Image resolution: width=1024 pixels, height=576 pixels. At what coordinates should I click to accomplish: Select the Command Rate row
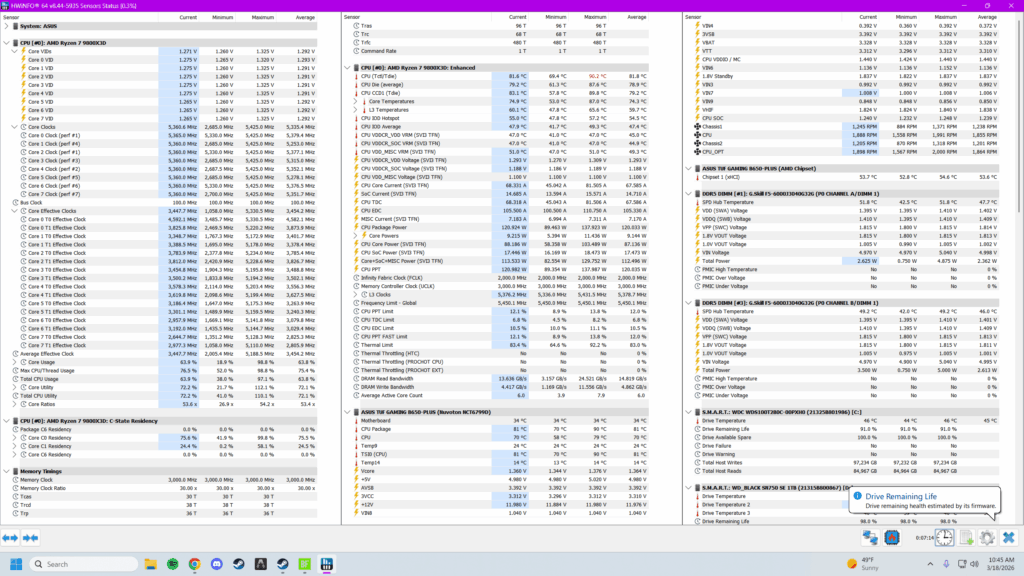(x=496, y=51)
